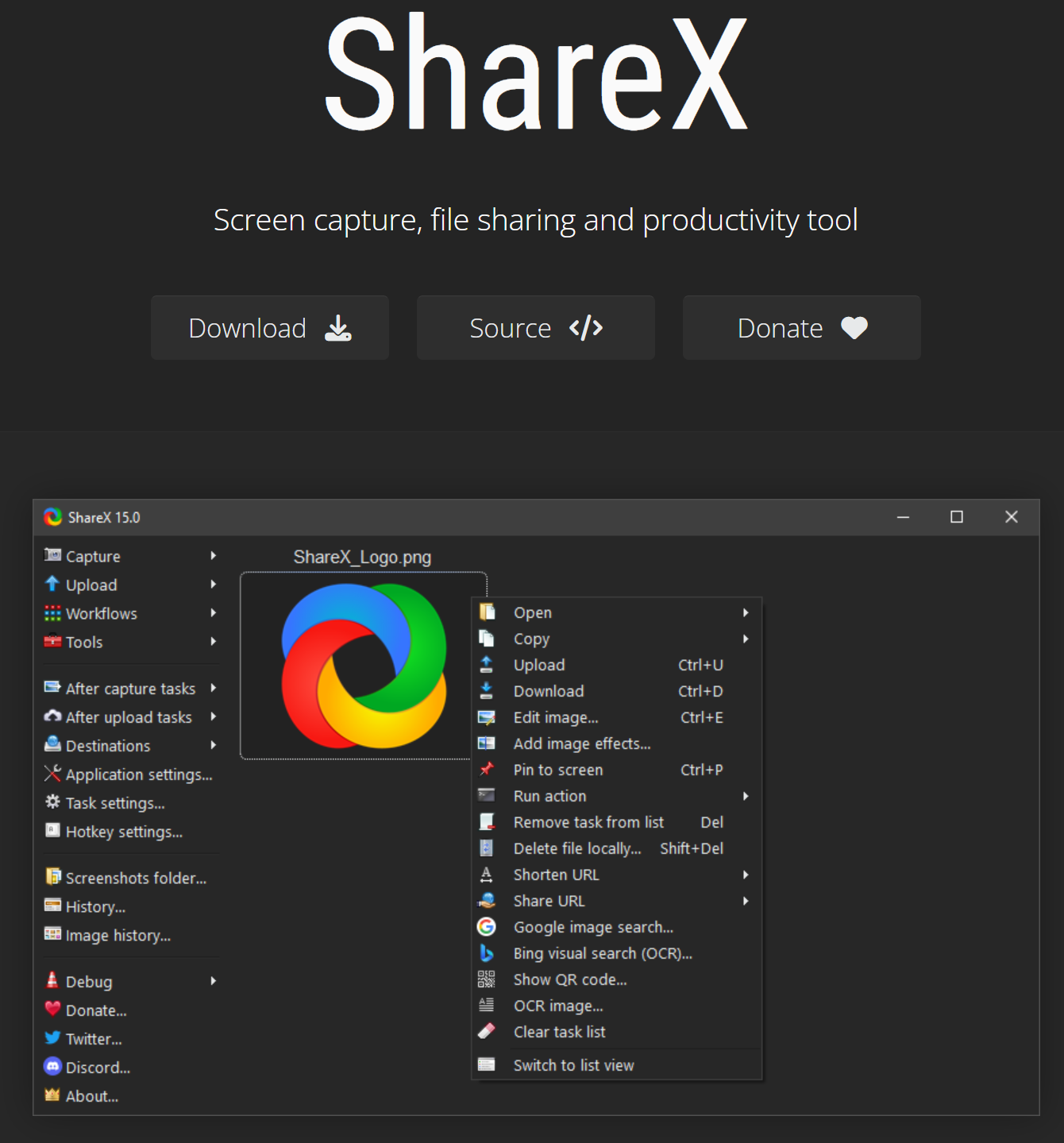Viewport: 1064px width, 1143px height.
Task: Click the Google logo icon in context menu
Action: (x=486, y=926)
